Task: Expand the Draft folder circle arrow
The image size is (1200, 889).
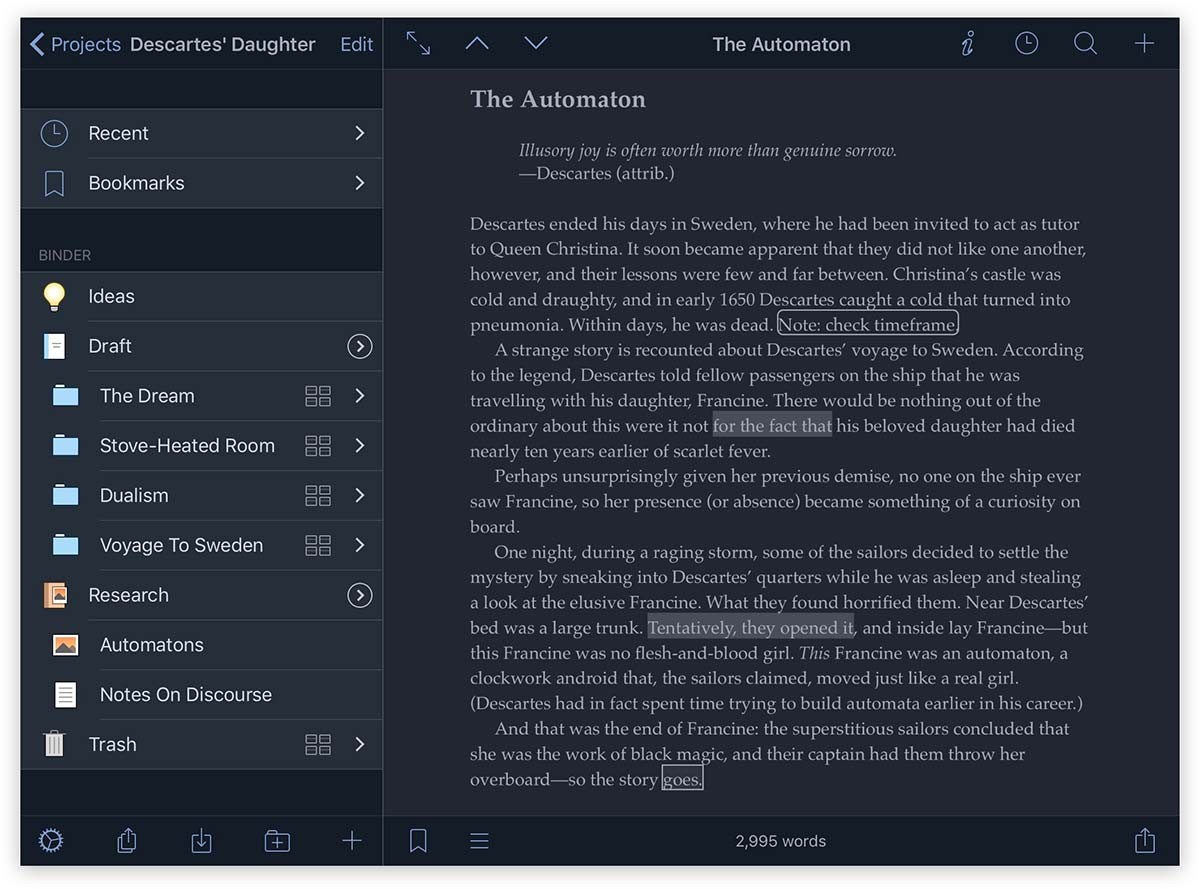Action: (x=359, y=346)
